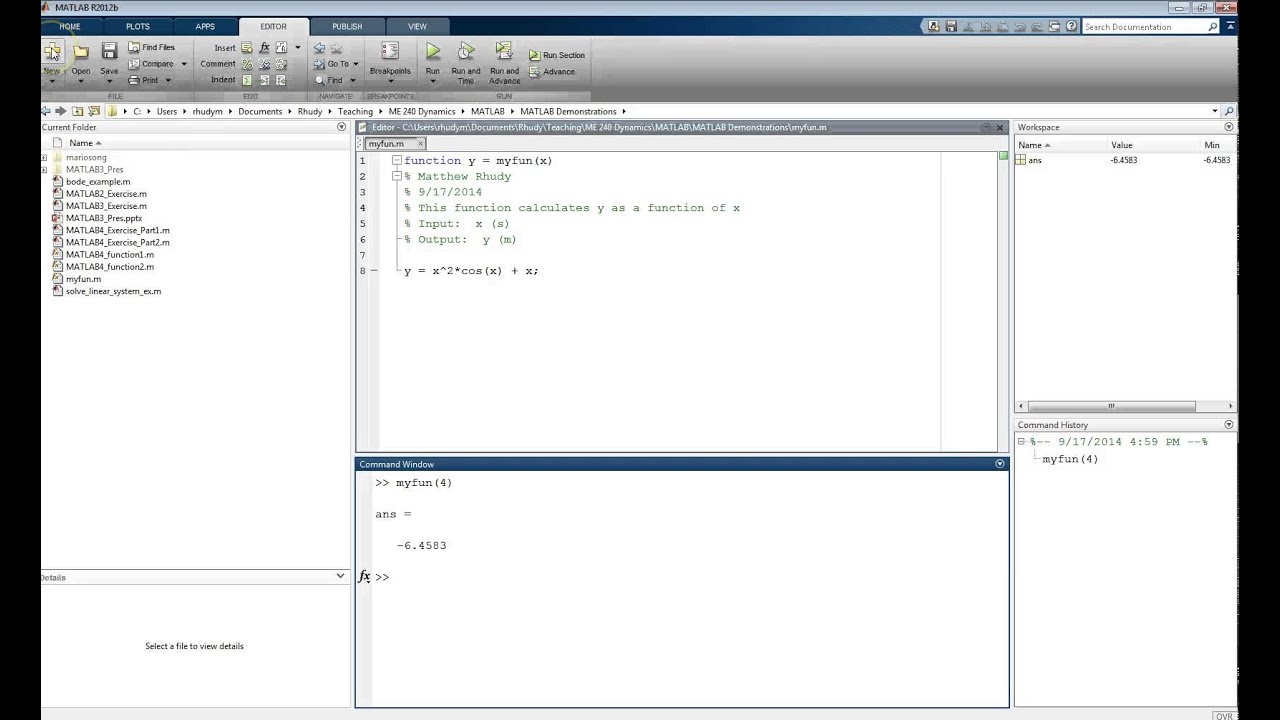This screenshot has width=1280, height=720.
Task: Expand the Run dropdown arrow
Action: 432,81
